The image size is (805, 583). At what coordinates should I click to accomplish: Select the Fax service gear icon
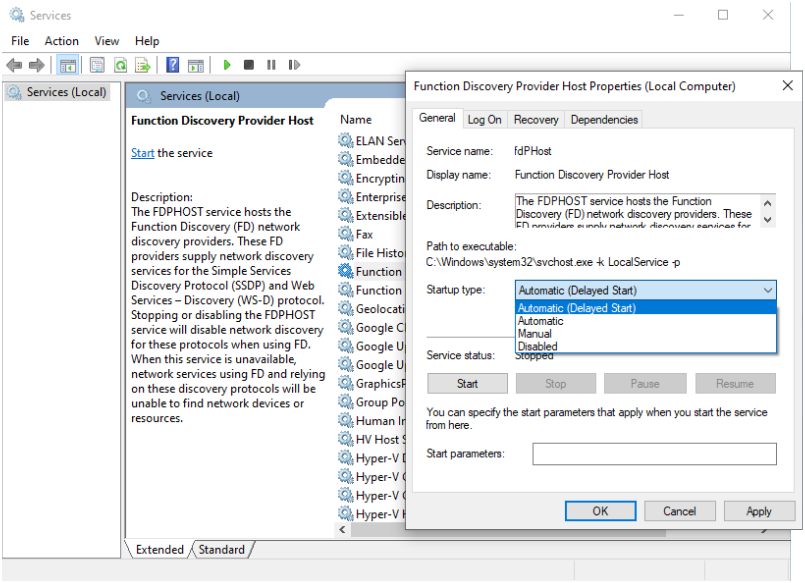346,234
